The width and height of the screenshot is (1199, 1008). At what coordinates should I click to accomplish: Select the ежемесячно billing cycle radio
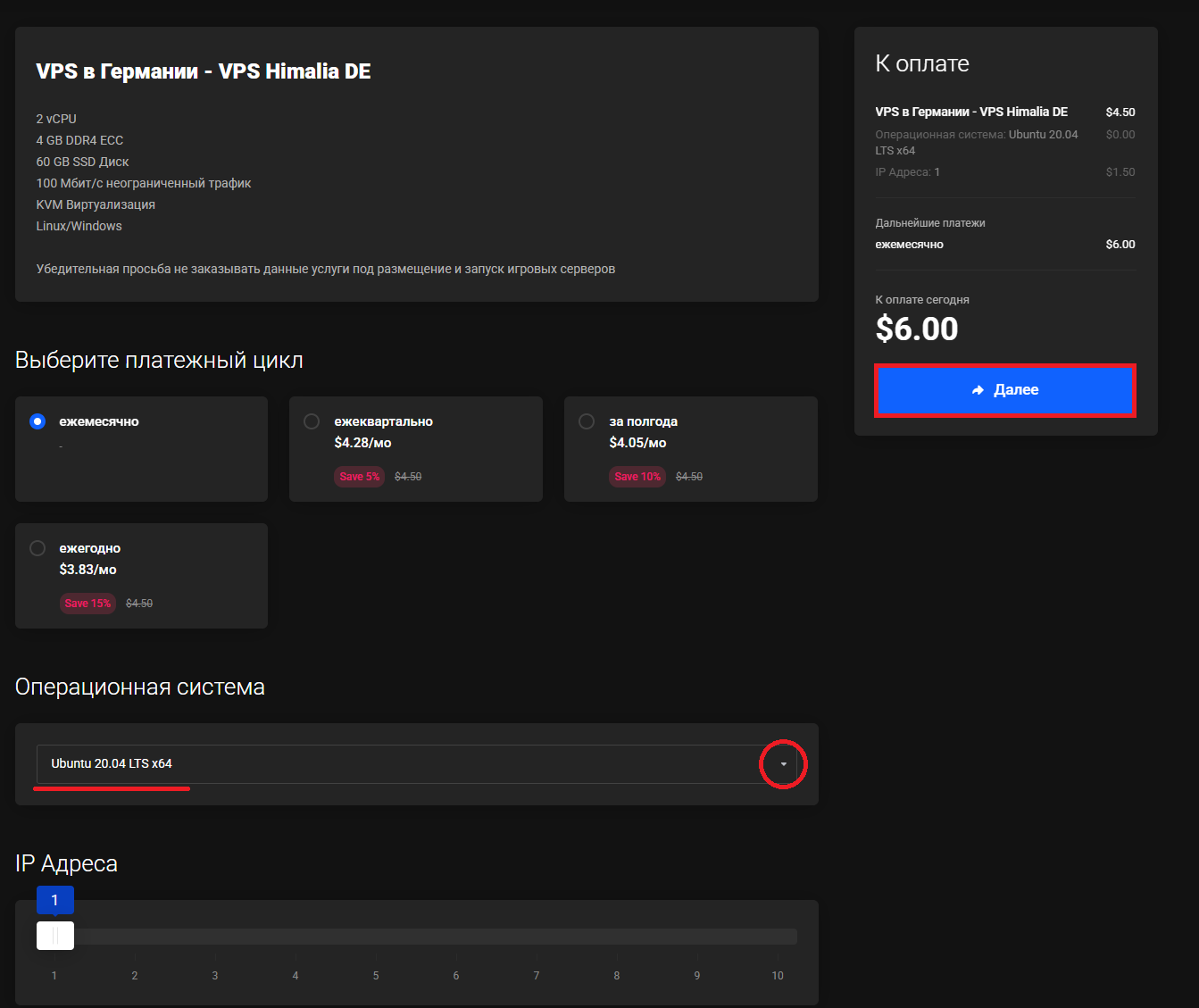tap(37, 421)
